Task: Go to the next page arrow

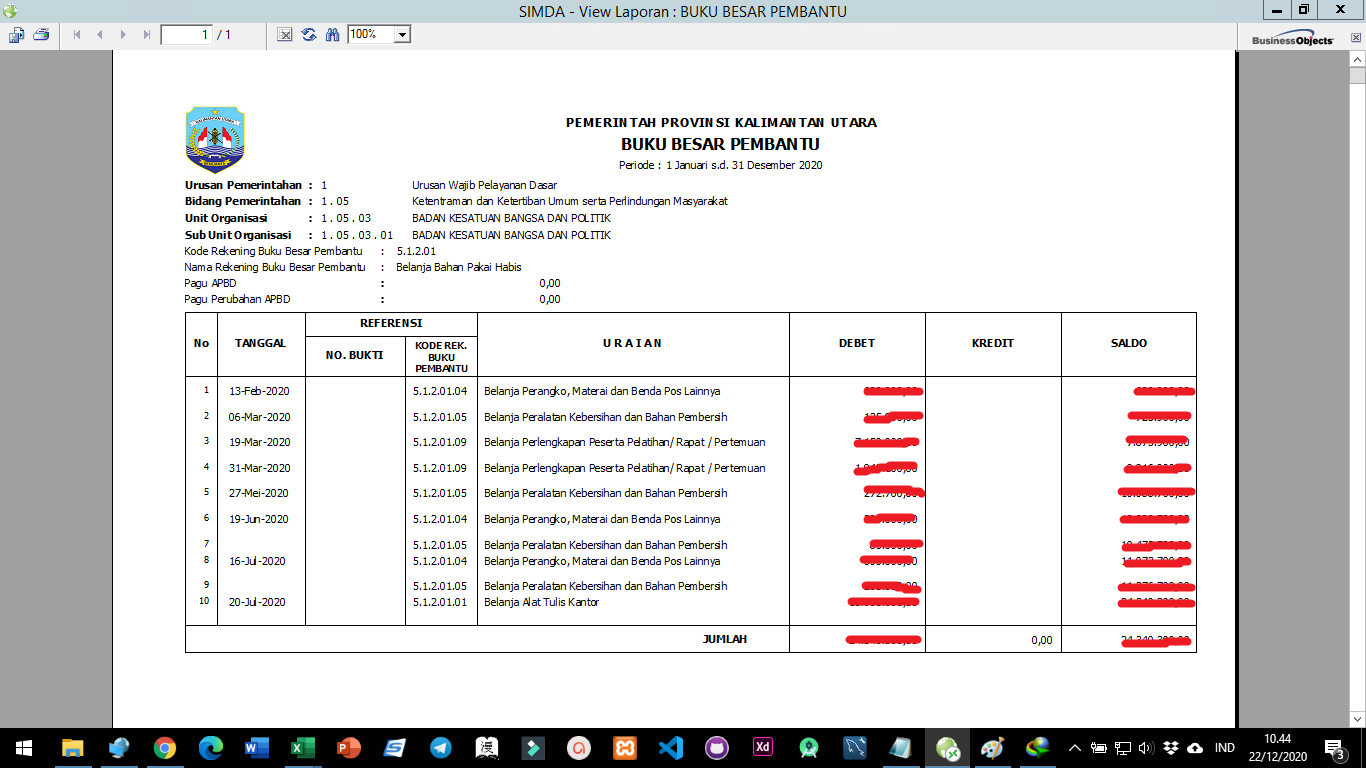Action: point(124,35)
